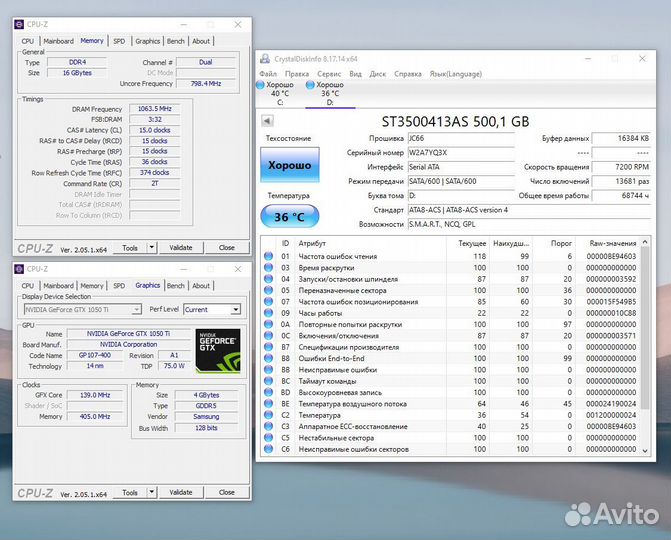Click Close button in Graphics CPU-Z window
671x540 pixels.
click(227, 492)
